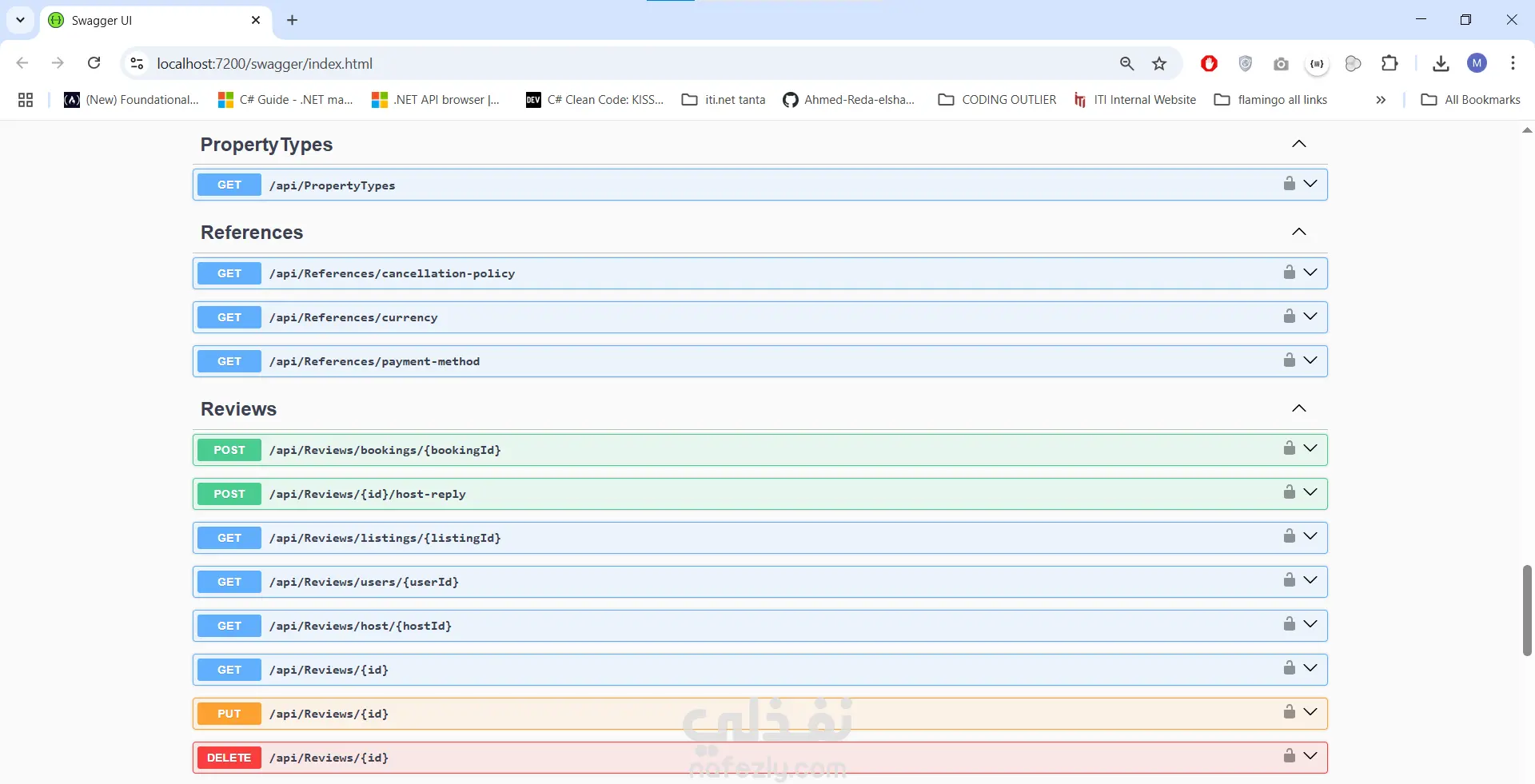Click the lock icon on POST host-reply endpoint

coord(1289,492)
